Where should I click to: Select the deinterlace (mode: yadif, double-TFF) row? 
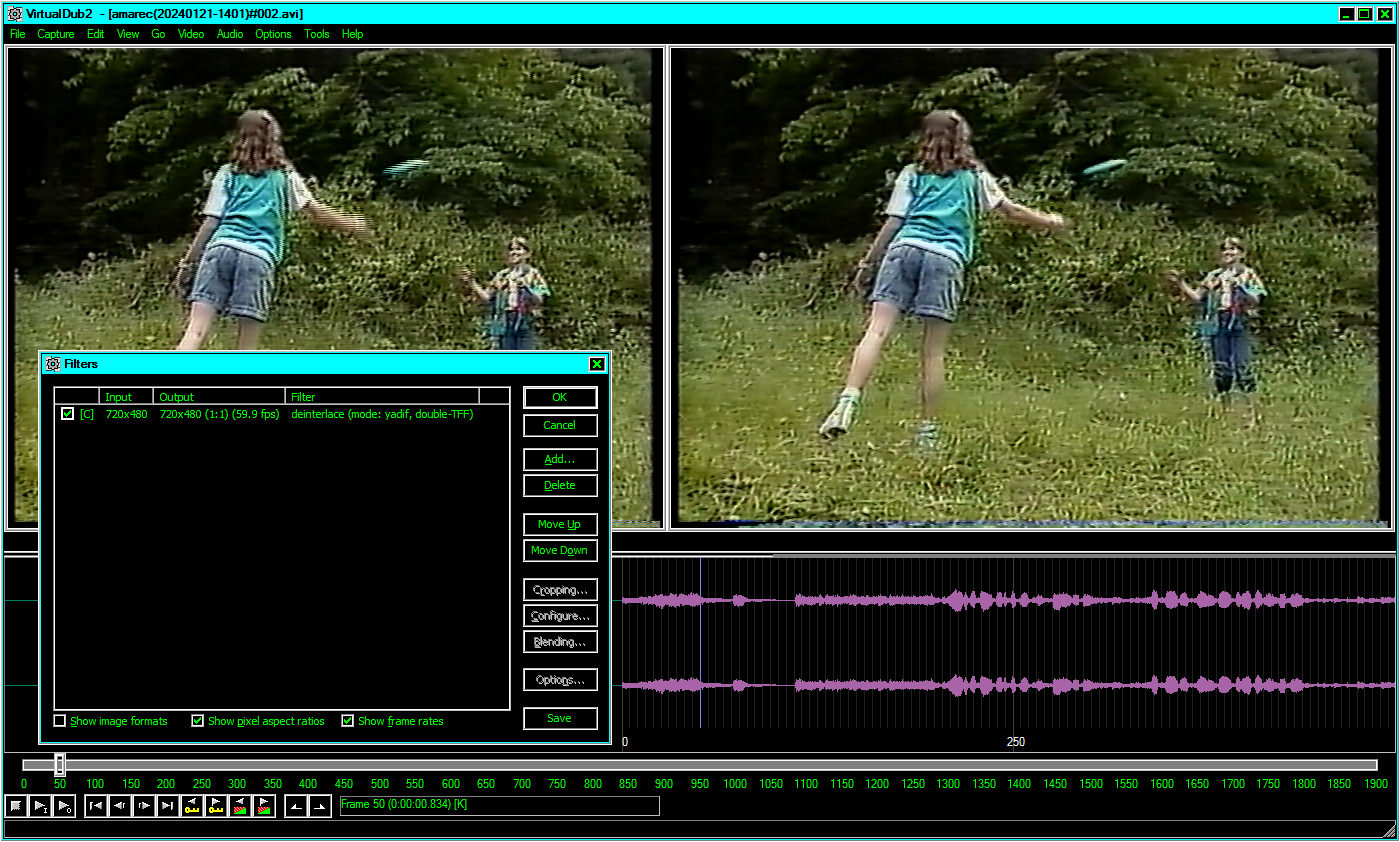[281, 414]
